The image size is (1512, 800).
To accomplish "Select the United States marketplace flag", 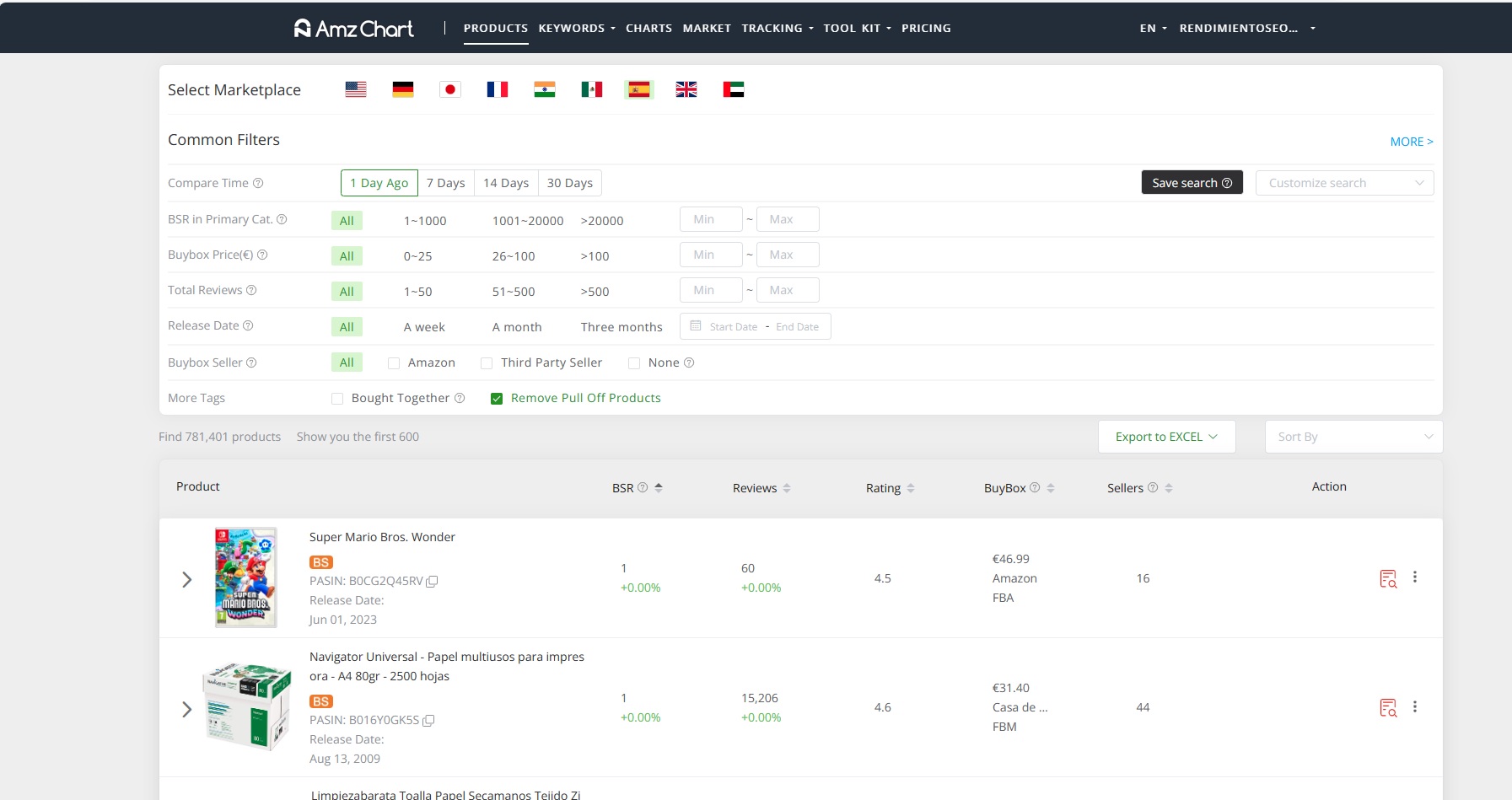I will click(356, 89).
